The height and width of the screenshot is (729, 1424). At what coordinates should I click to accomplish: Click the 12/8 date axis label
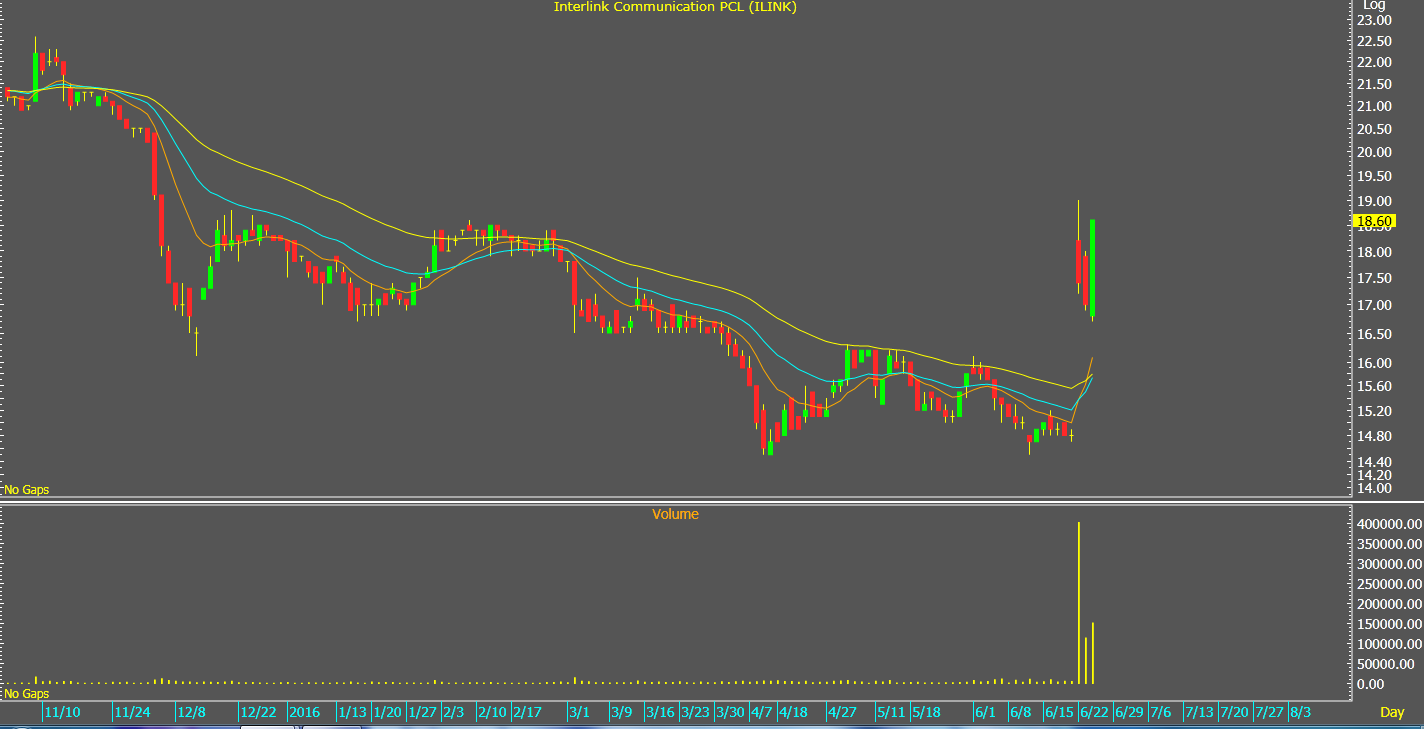pyautogui.click(x=191, y=713)
